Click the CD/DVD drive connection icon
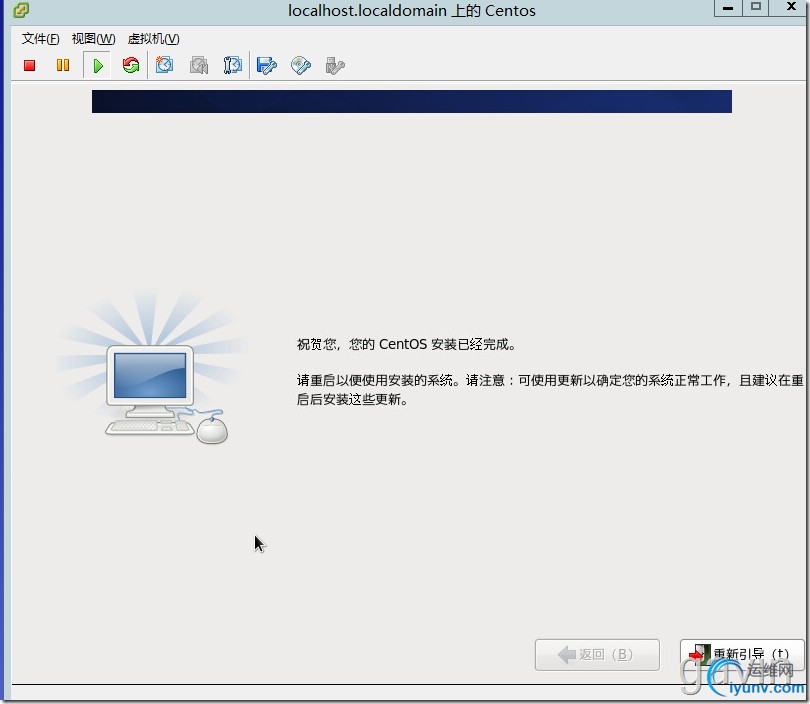Screen dimensions: 810x704 pos(301,66)
